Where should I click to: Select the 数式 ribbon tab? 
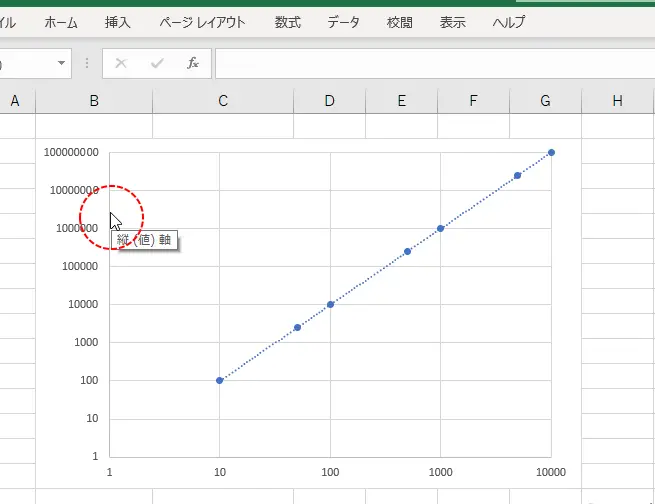[287, 21]
